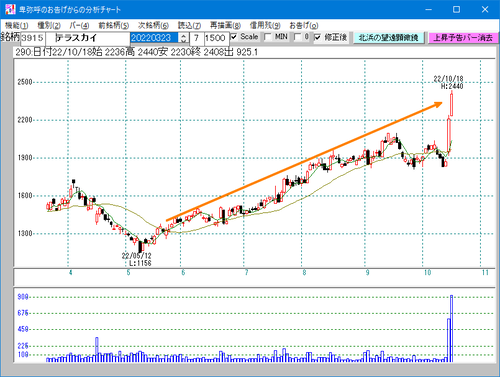Click the date field 20220323
Screen dimensions: 500x377
point(155,38)
